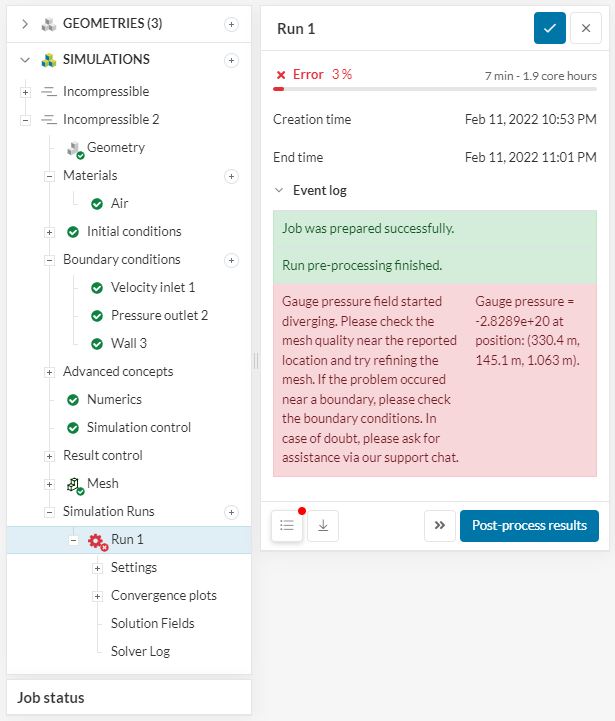Expand the Convergence plots node
Screen dimensions: 615x721
coord(97,596)
